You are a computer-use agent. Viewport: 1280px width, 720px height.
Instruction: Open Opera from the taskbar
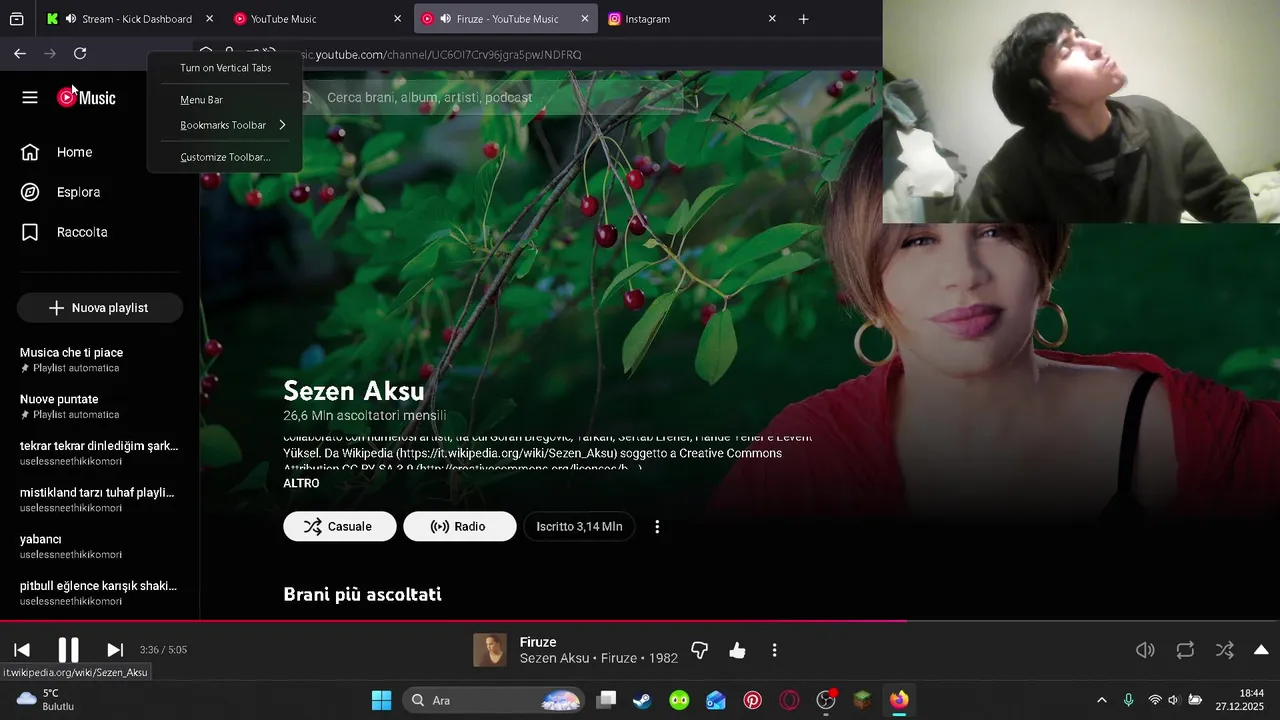(789, 700)
